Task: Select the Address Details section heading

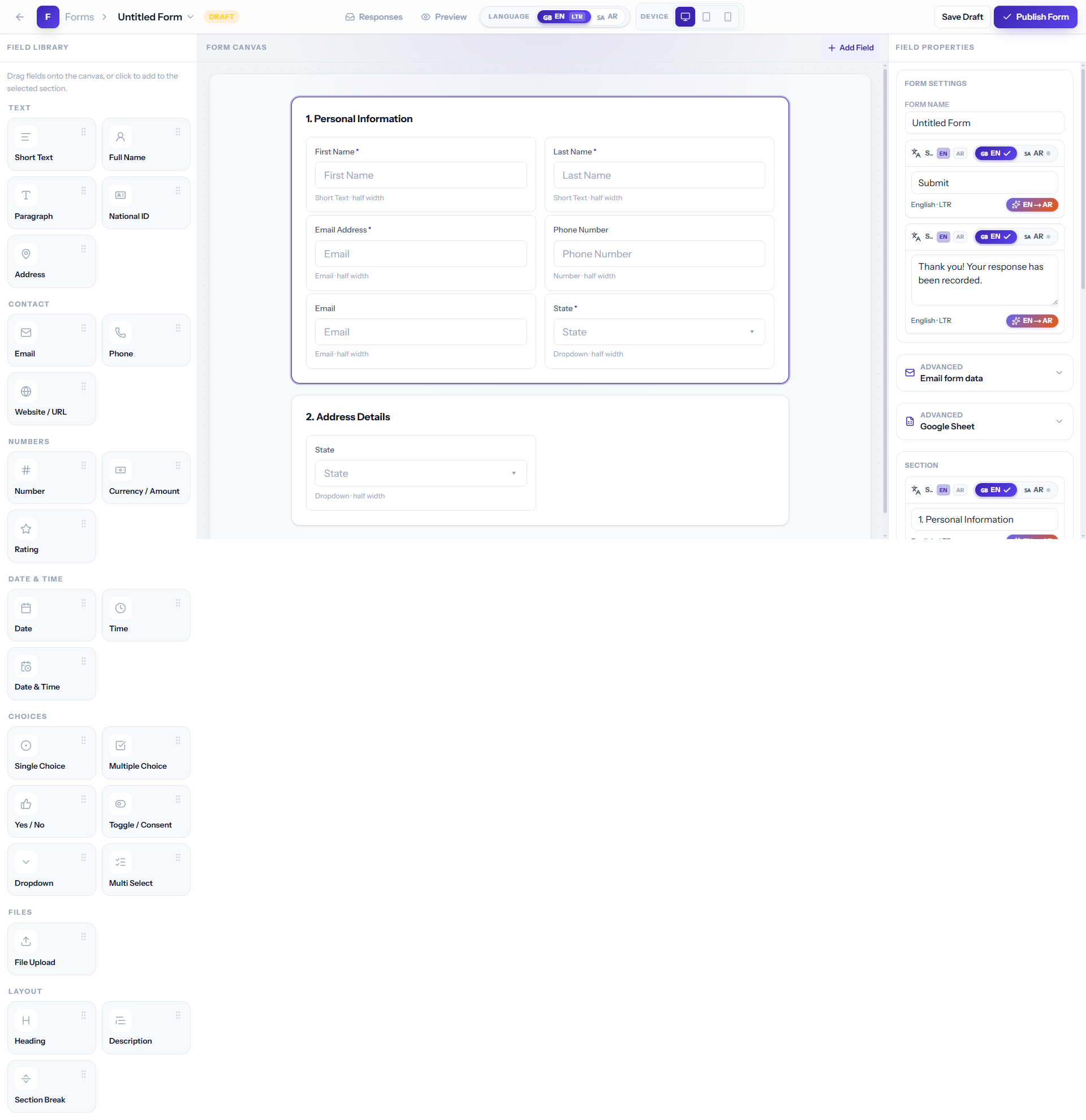Action: click(348, 417)
